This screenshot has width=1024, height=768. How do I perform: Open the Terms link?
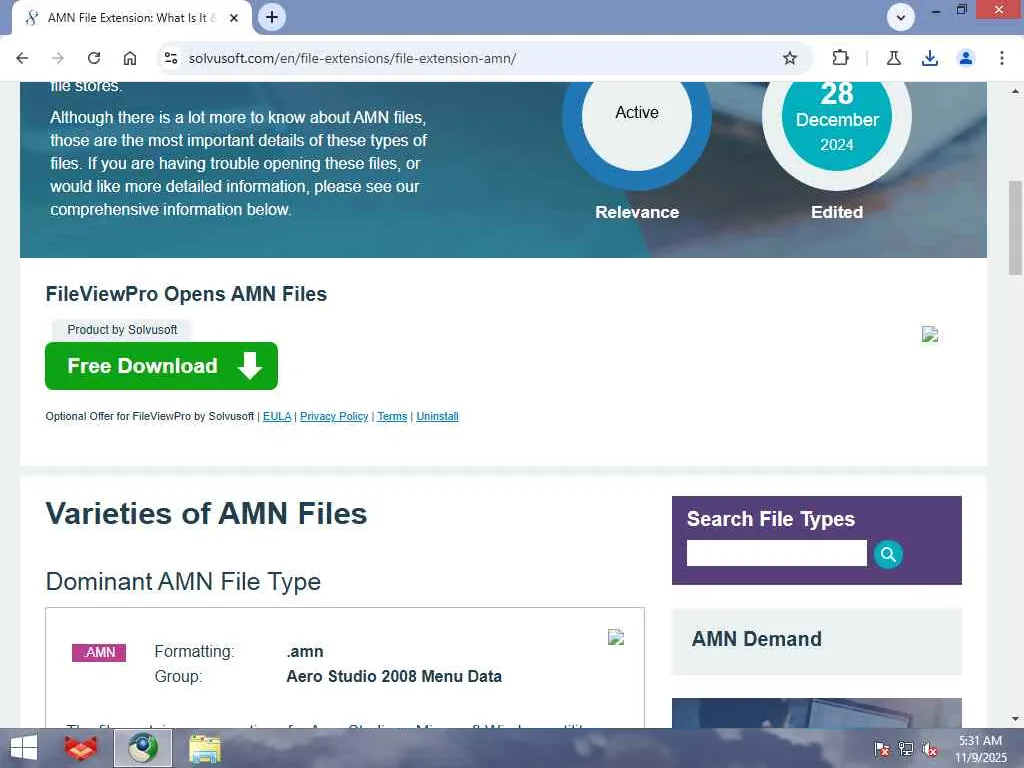pos(392,416)
